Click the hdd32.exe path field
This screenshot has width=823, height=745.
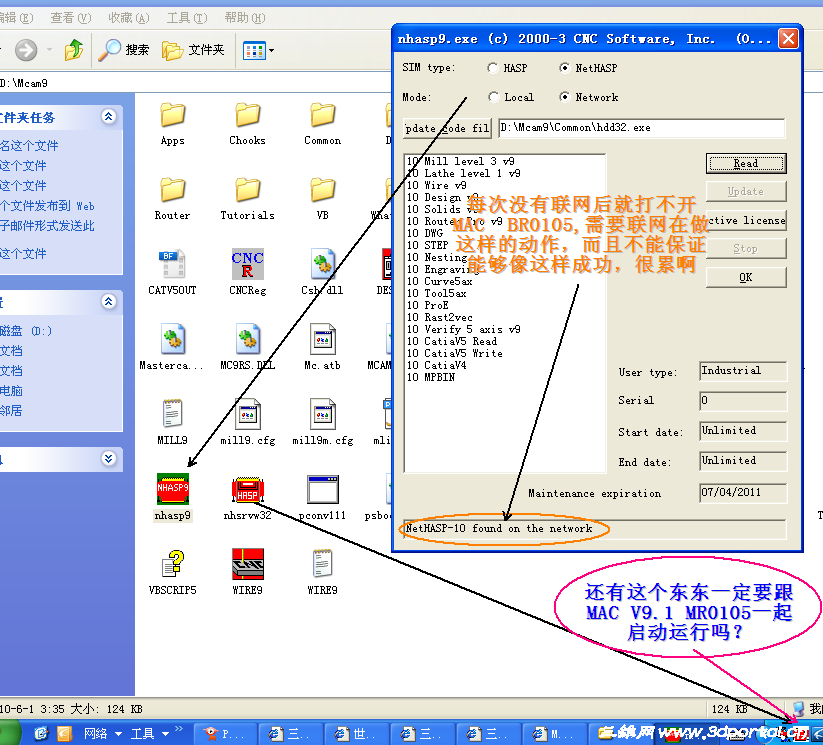click(x=641, y=128)
